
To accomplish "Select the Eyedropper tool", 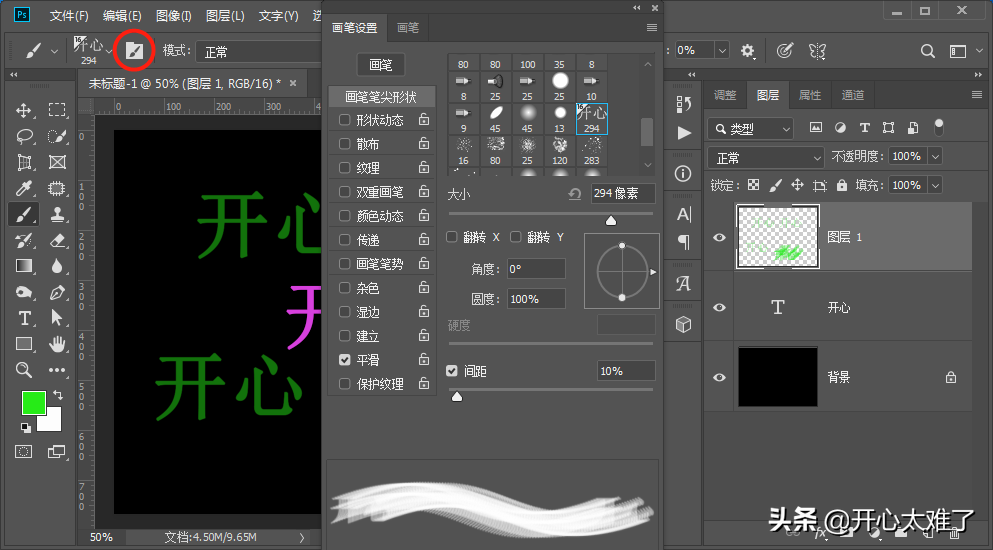I will (24, 188).
